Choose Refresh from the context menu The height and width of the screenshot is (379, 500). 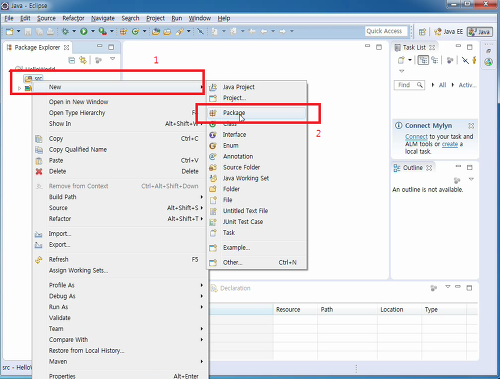pyautogui.click(x=120, y=259)
